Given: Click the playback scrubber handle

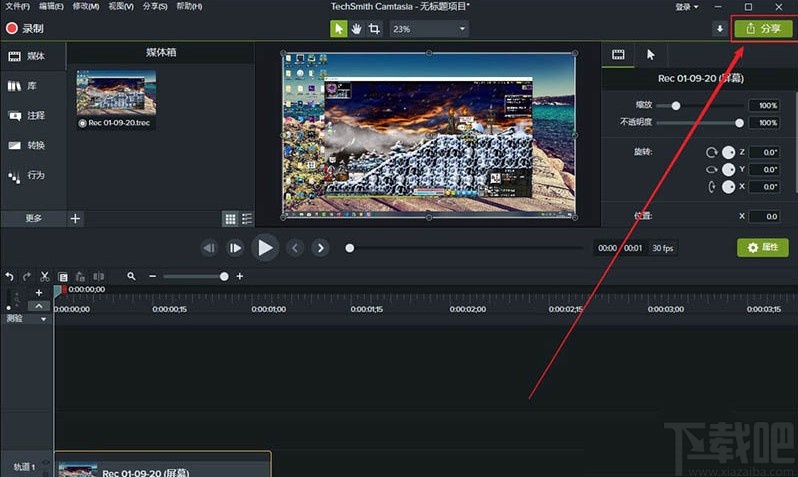Looking at the screenshot, I should click(x=350, y=248).
